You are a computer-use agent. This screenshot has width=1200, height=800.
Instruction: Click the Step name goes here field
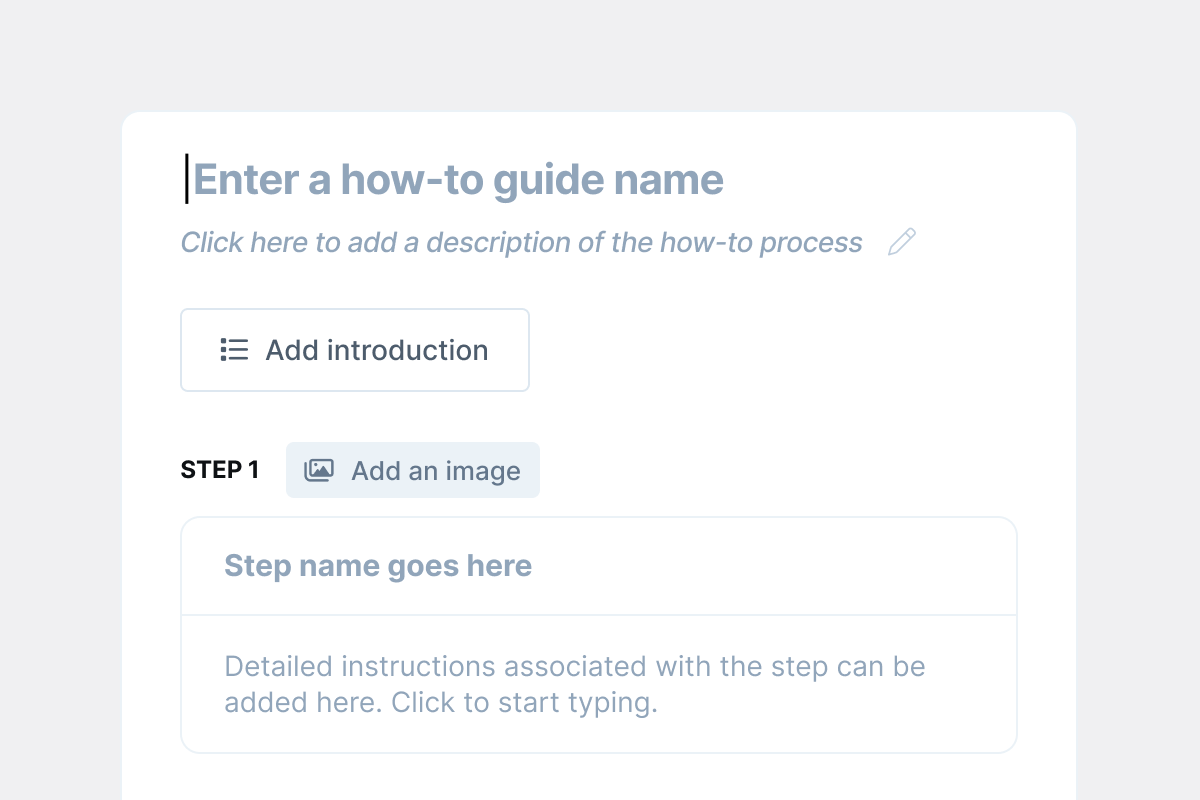click(x=599, y=566)
